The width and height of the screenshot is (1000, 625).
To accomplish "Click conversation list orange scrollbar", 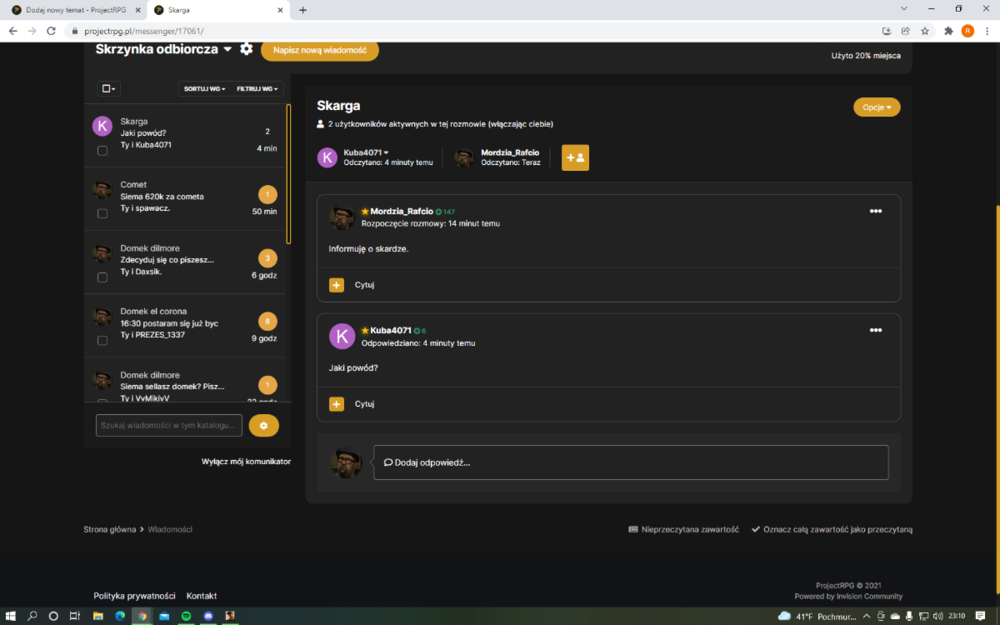I will click(288, 174).
